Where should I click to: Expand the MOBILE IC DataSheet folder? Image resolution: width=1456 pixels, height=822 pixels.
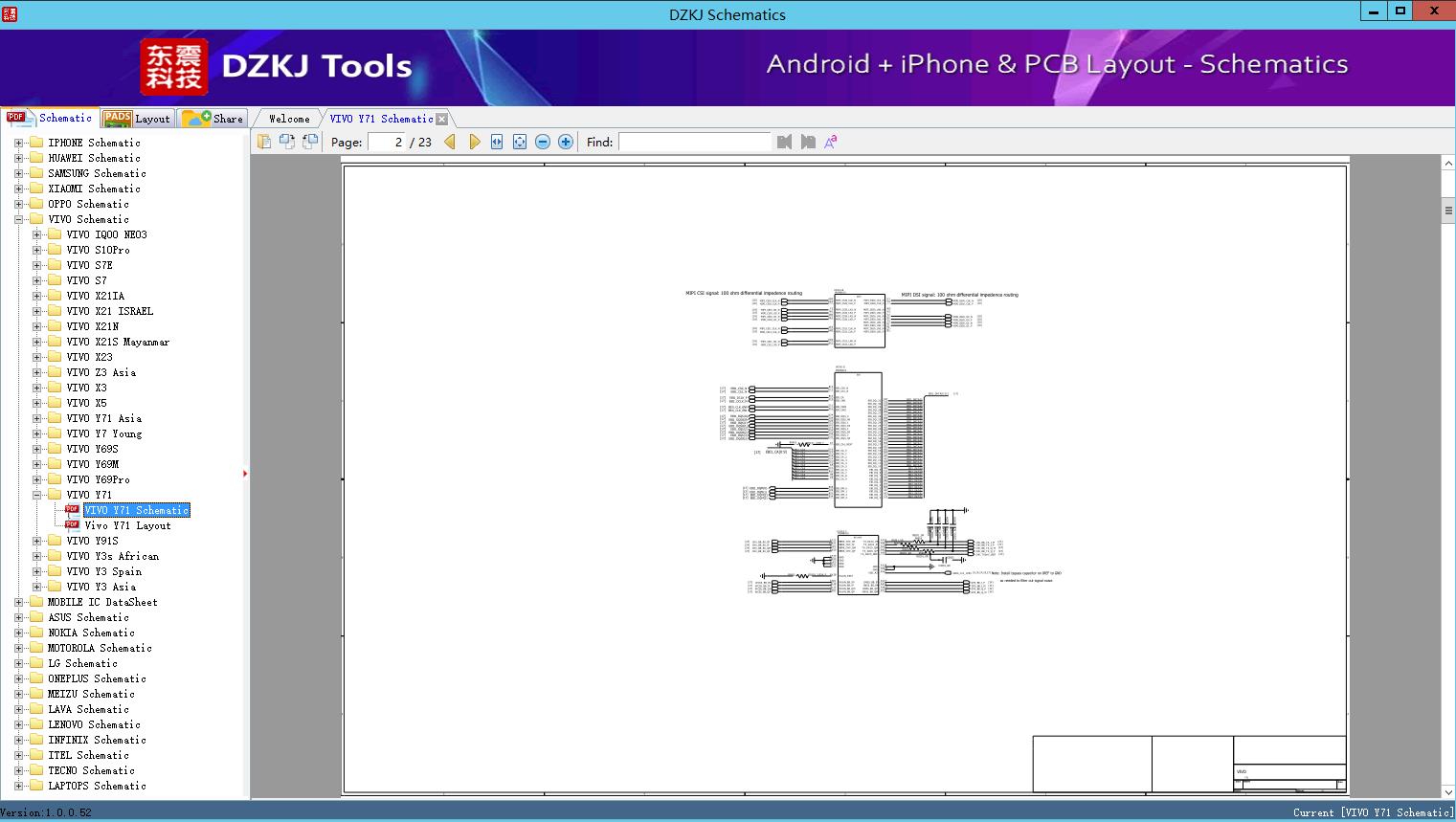pyautogui.click(x=18, y=602)
